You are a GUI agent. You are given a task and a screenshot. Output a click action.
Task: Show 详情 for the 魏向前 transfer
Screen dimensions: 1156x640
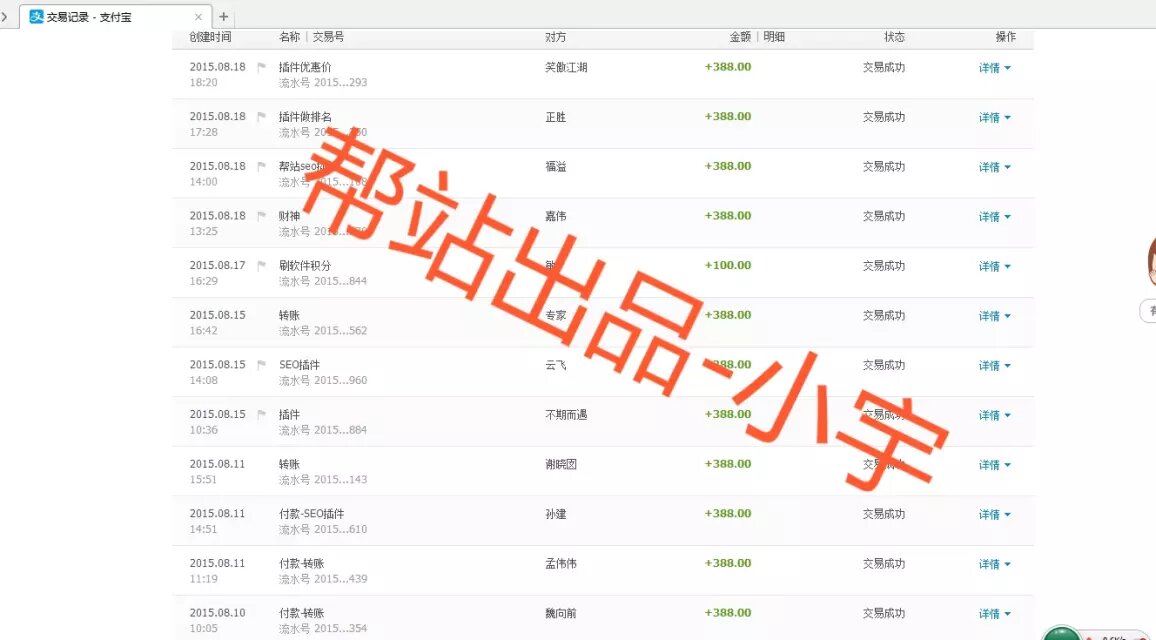[x=994, y=614]
